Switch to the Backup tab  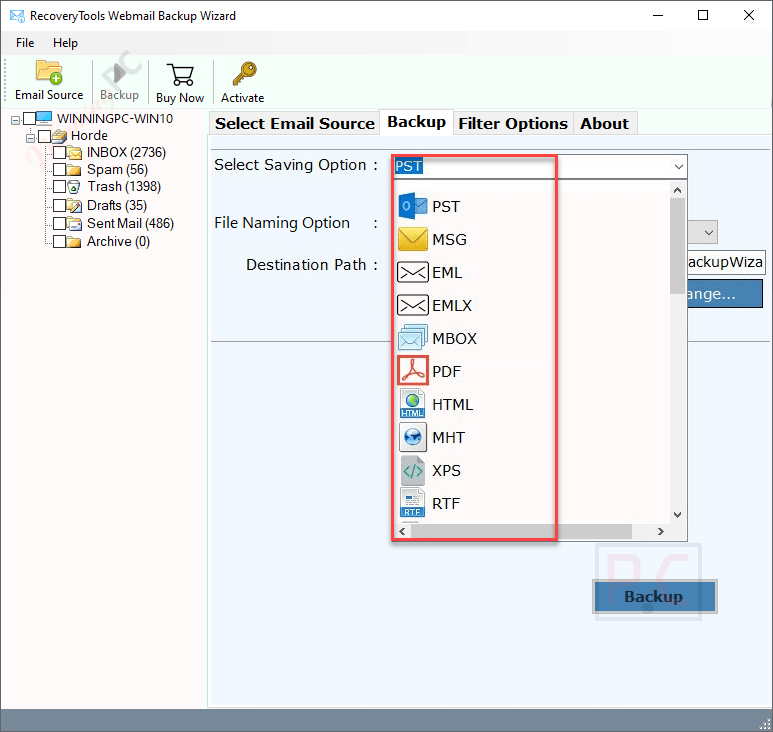[417, 122]
